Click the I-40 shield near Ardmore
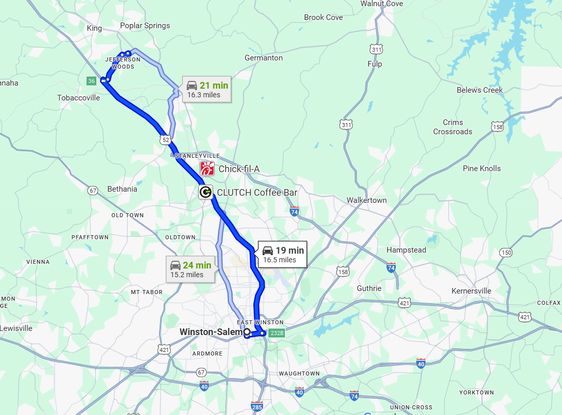This screenshot has height=415, width=562. click(x=204, y=386)
